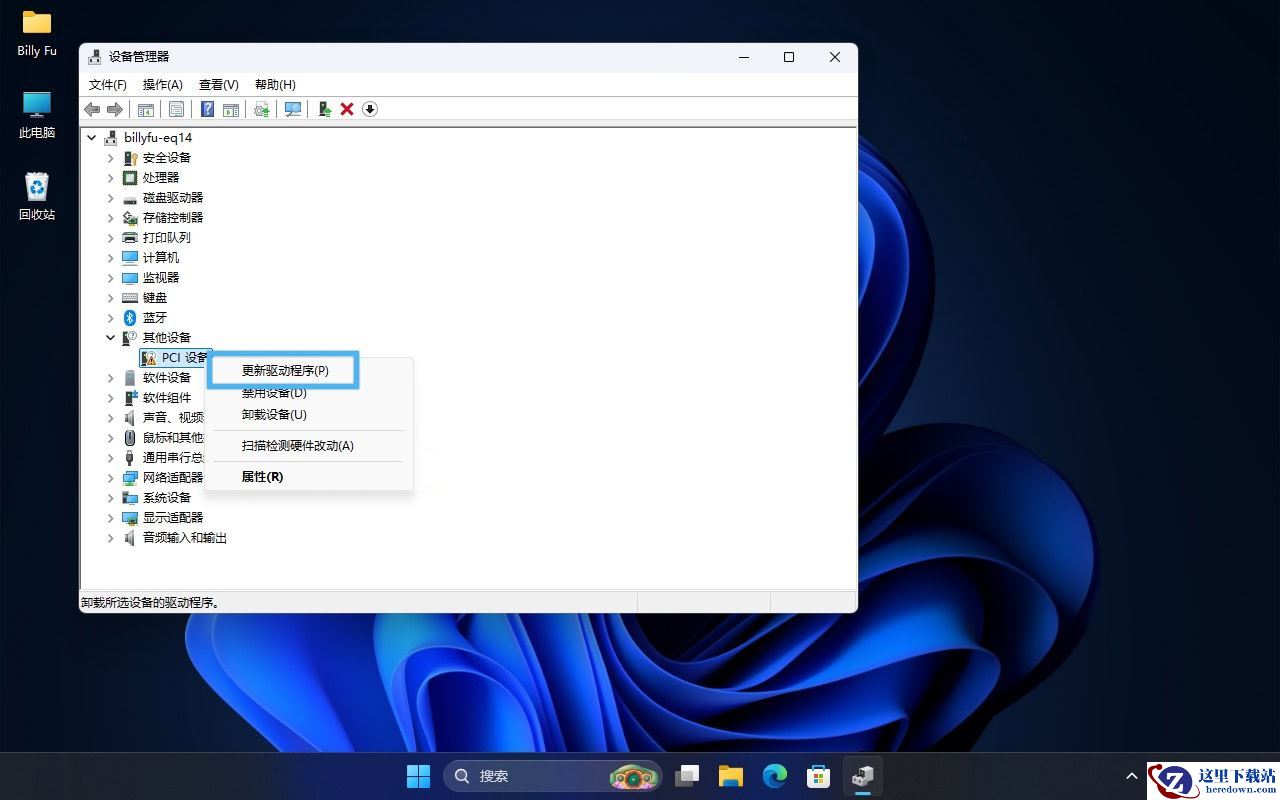Click the red X uninstall device icon
1280x800 pixels.
point(347,109)
